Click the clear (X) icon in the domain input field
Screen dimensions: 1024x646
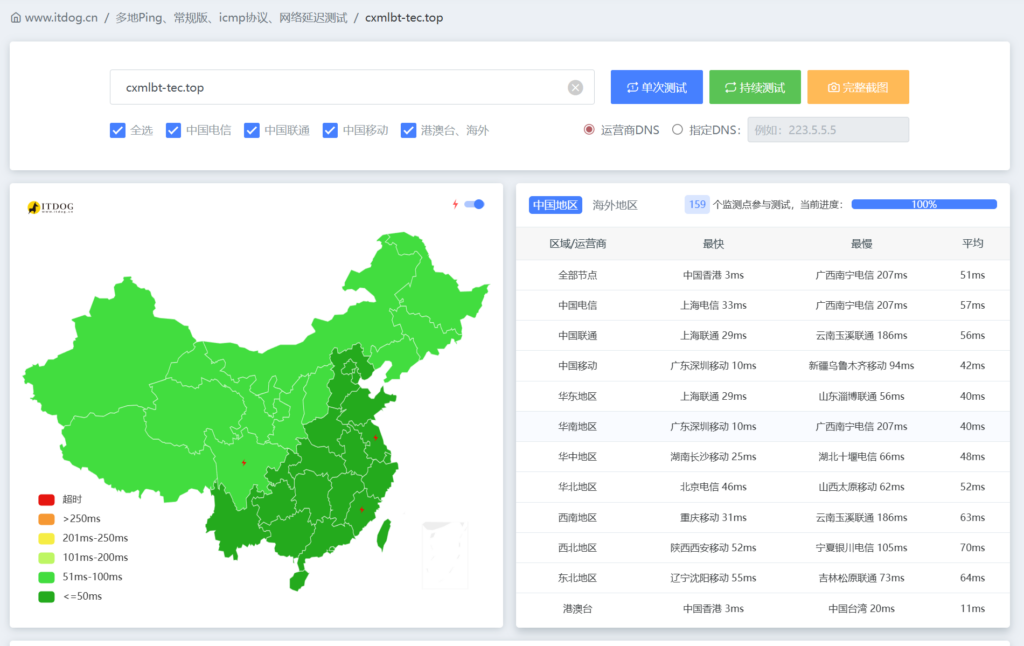pos(575,87)
